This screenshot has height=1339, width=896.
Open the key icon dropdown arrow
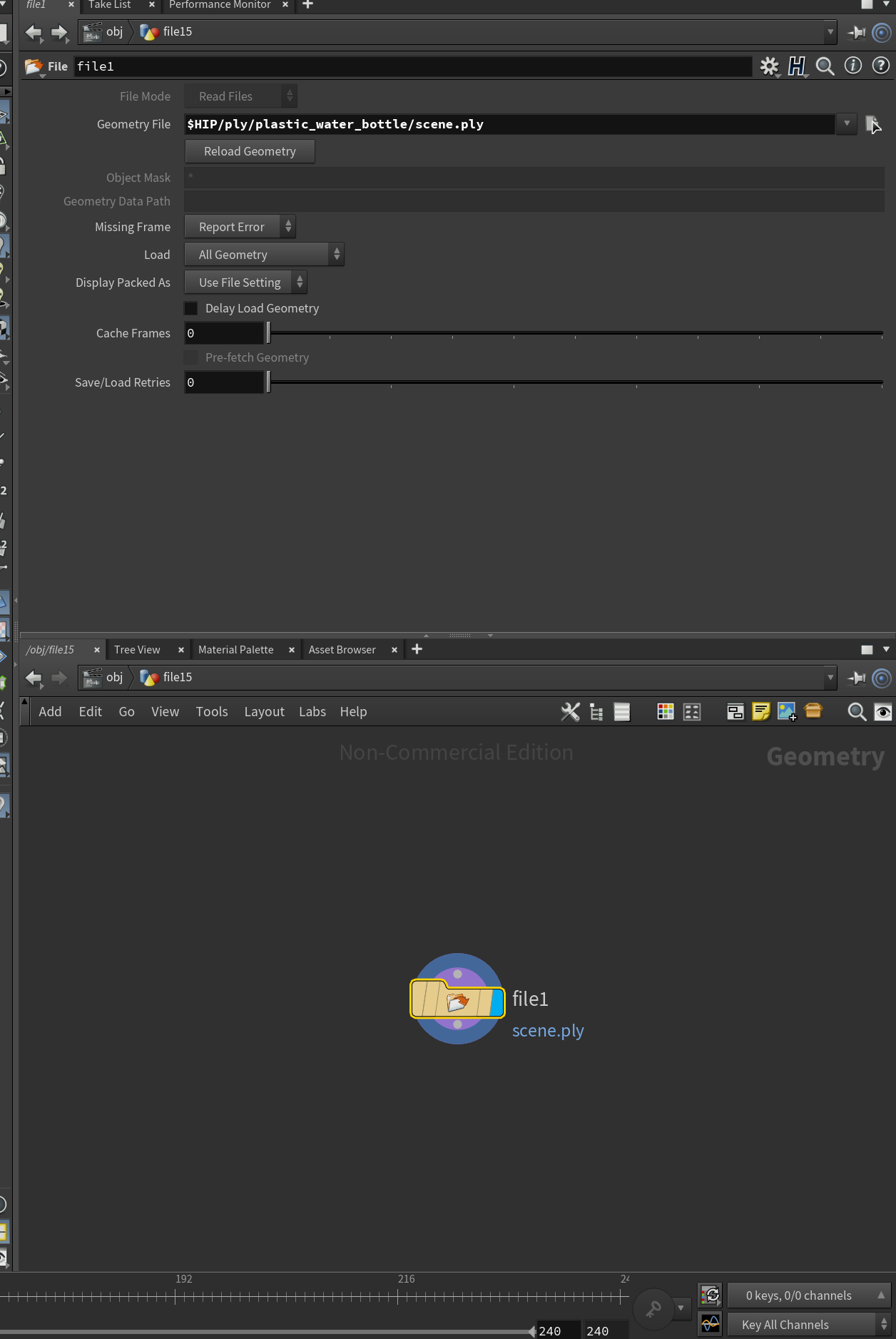coord(681,1308)
